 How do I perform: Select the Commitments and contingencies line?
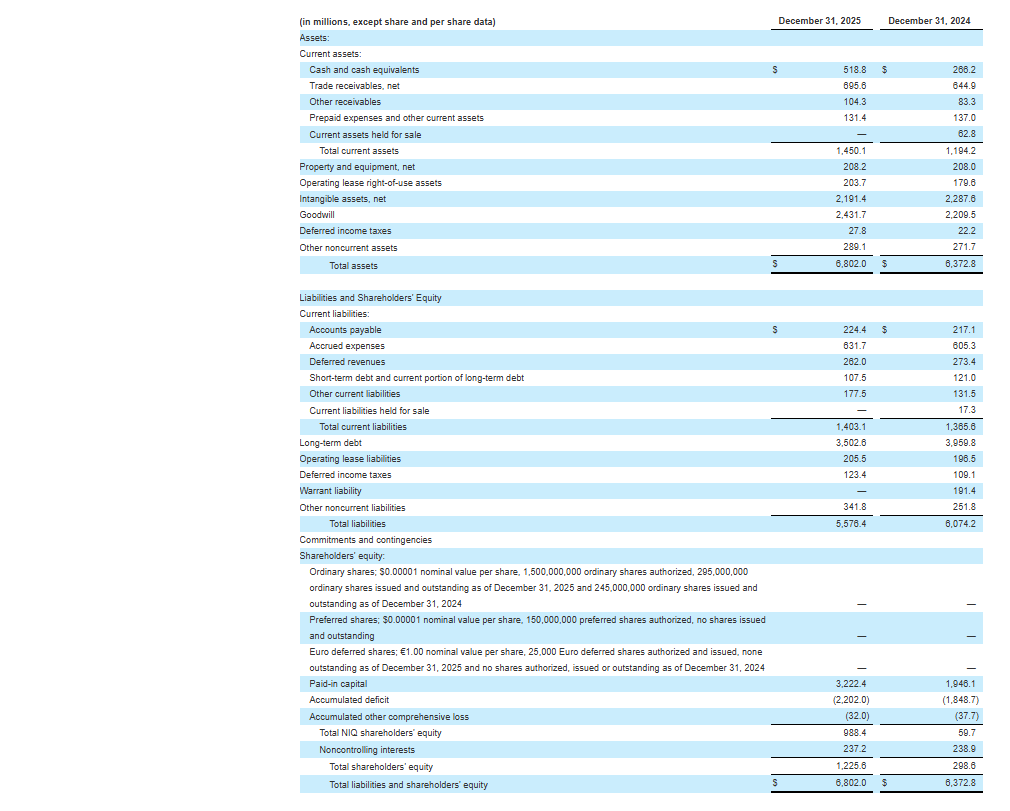(x=365, y=540)
